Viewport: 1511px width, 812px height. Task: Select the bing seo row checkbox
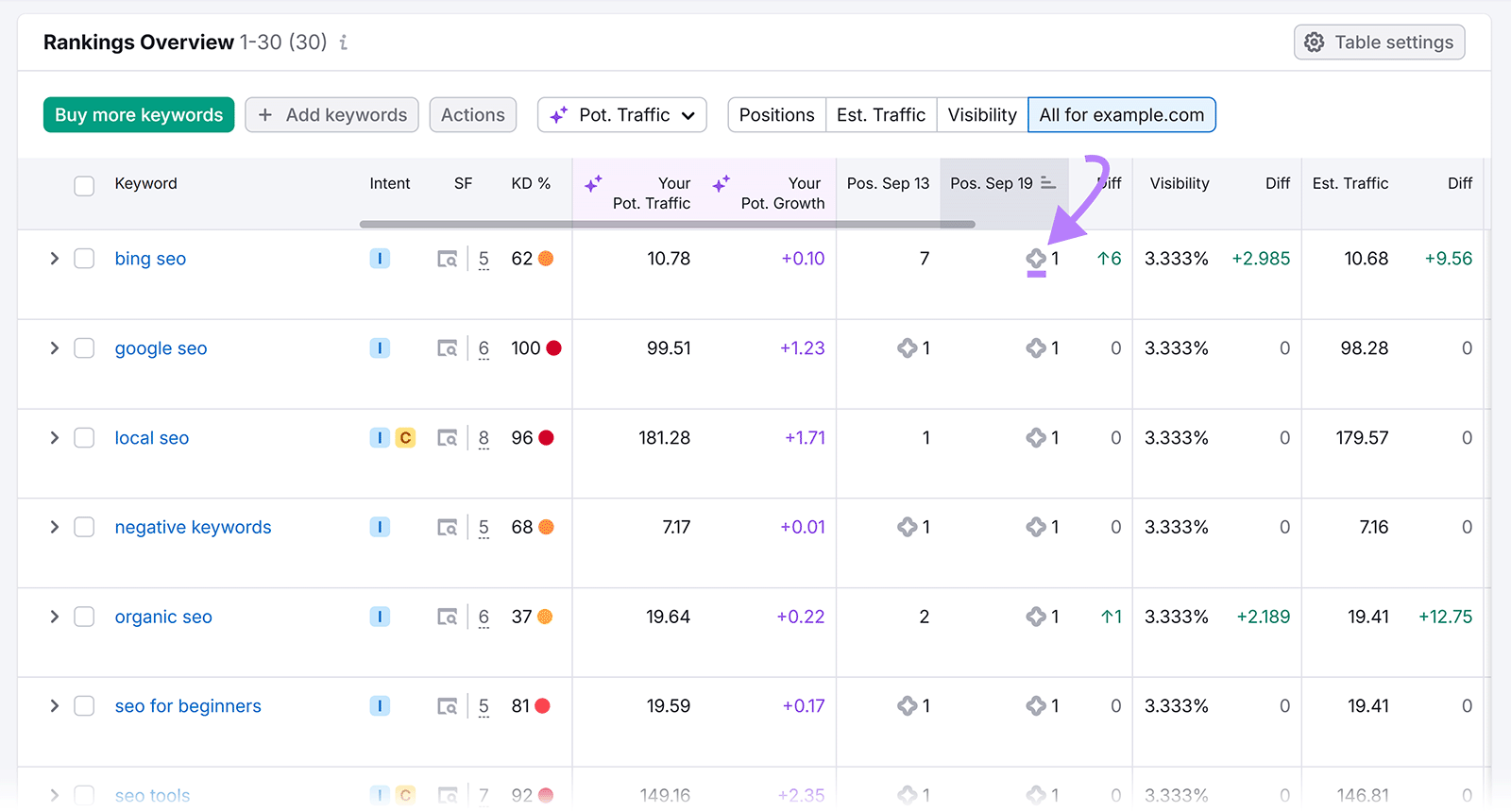(84, 259)
